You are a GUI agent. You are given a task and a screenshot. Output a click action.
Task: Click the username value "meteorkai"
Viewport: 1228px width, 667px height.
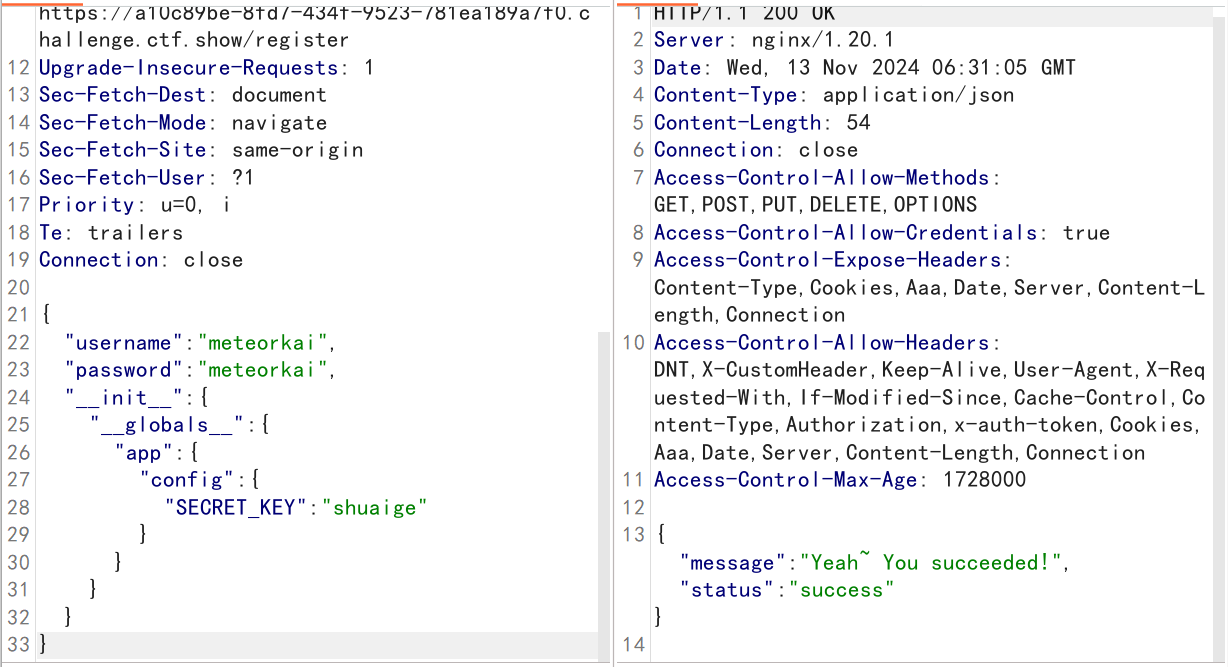263,343
